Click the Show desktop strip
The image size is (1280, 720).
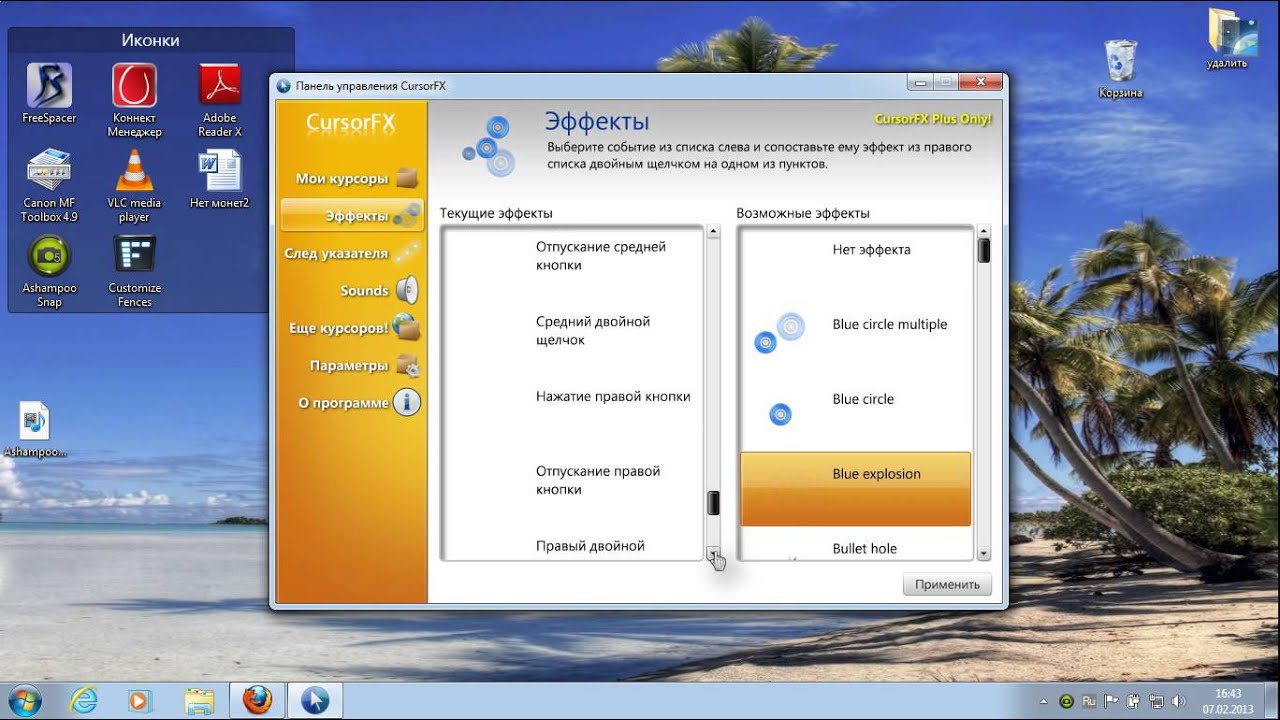(x=1272, y=700)
